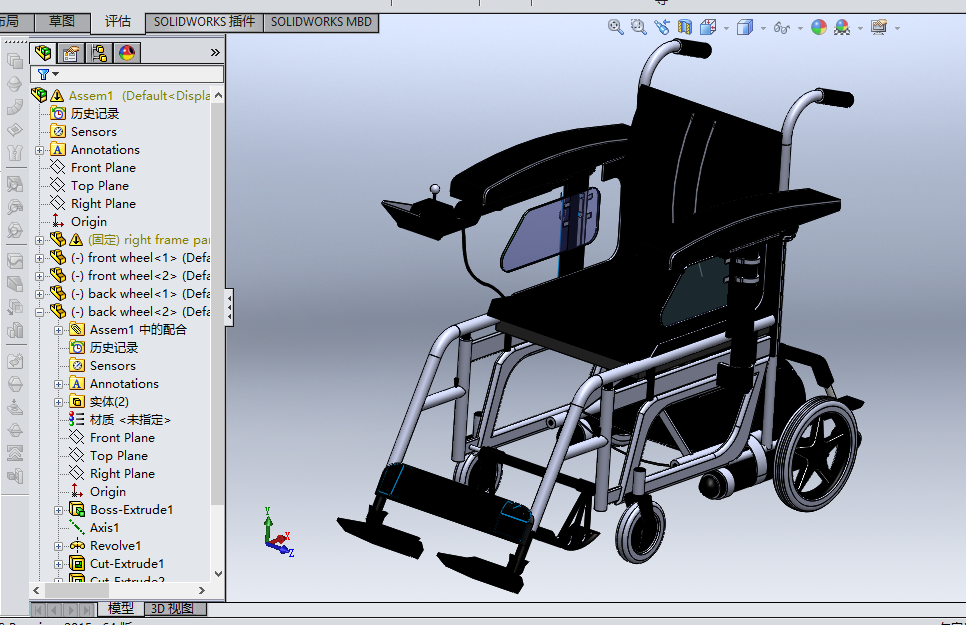Select Revolve1 in the feature tree
This screenshot has height=625, width=966.
click(114, 546)
